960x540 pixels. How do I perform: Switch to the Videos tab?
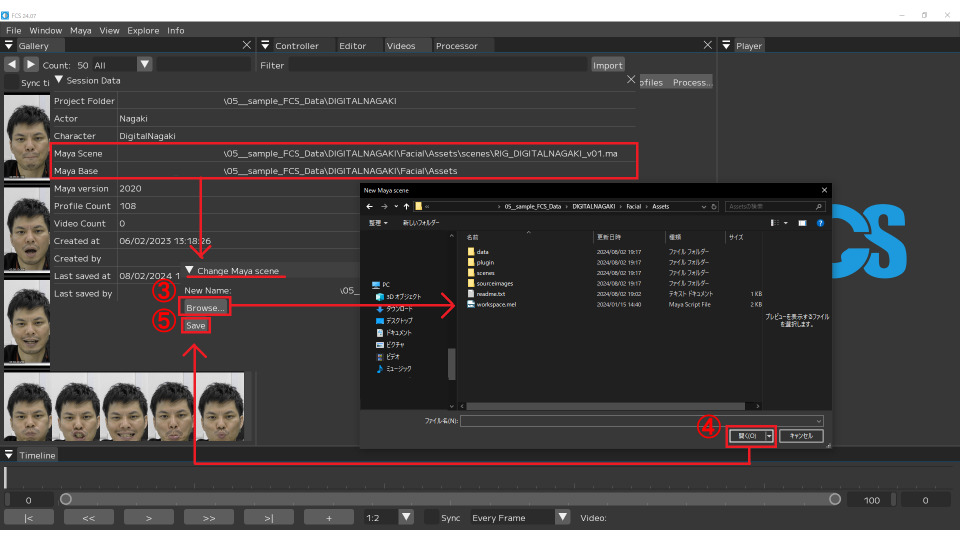click(x=401, y=46)
